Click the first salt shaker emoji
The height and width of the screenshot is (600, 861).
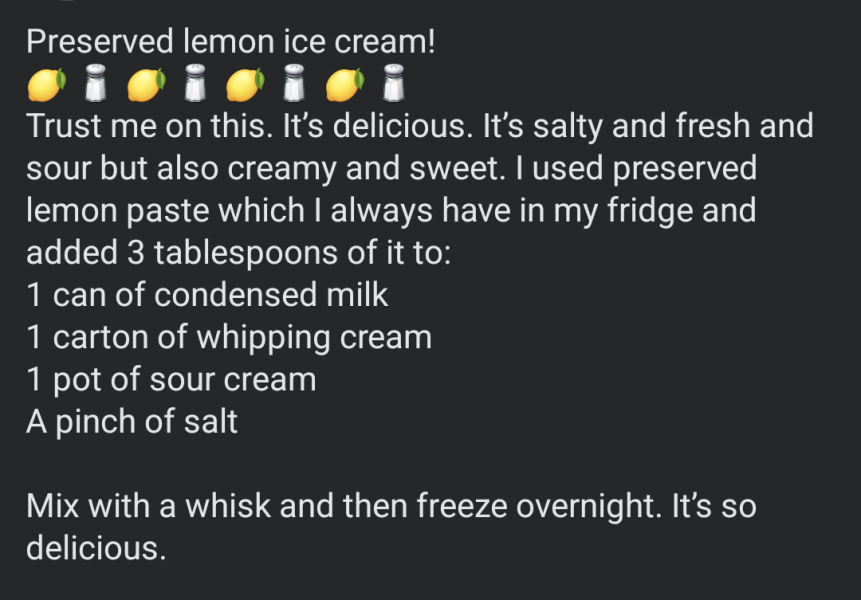tap(95, 85)
